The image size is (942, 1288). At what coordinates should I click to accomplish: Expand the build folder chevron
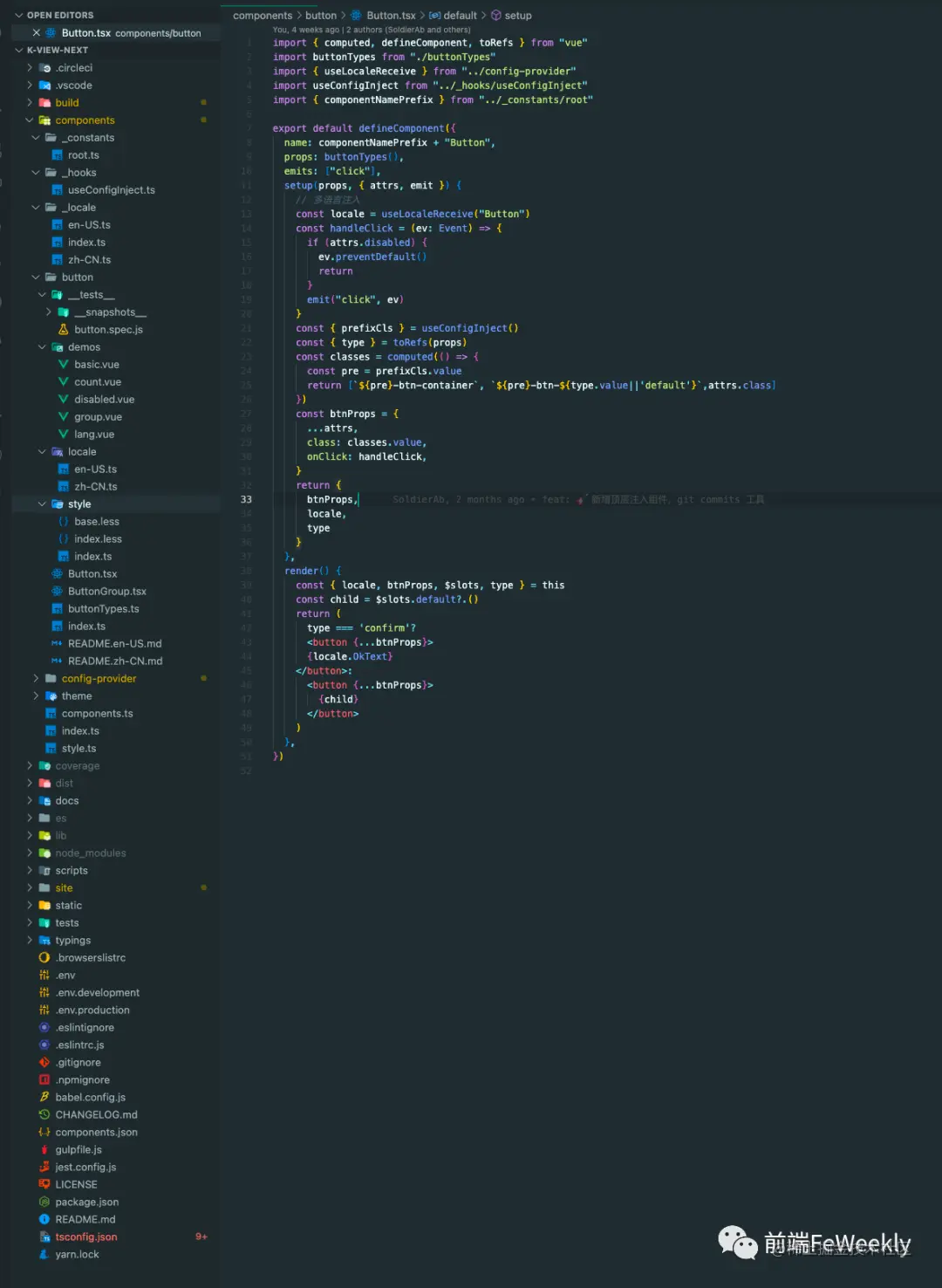pyautogui.click(x=30, y=102)
